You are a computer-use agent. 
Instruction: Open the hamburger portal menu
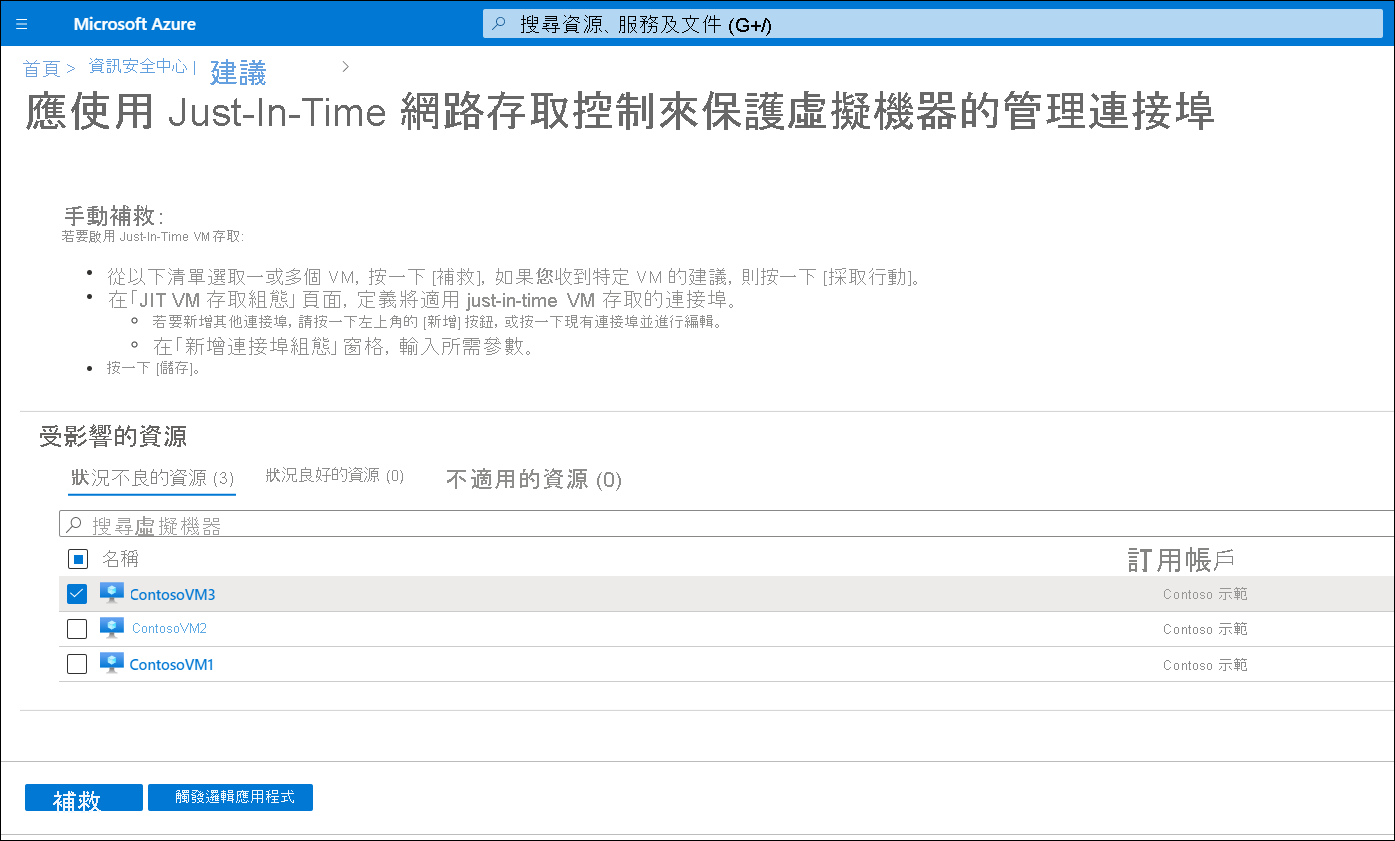click(x=22, y=24)
